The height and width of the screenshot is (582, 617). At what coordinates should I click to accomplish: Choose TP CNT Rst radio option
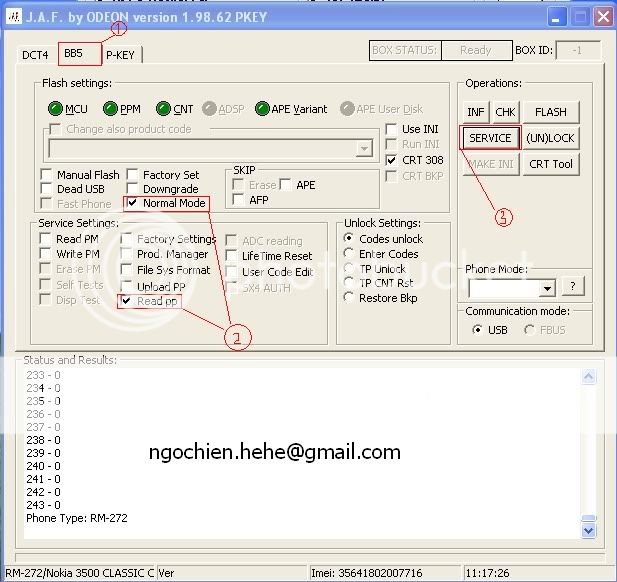pos(348,282)
